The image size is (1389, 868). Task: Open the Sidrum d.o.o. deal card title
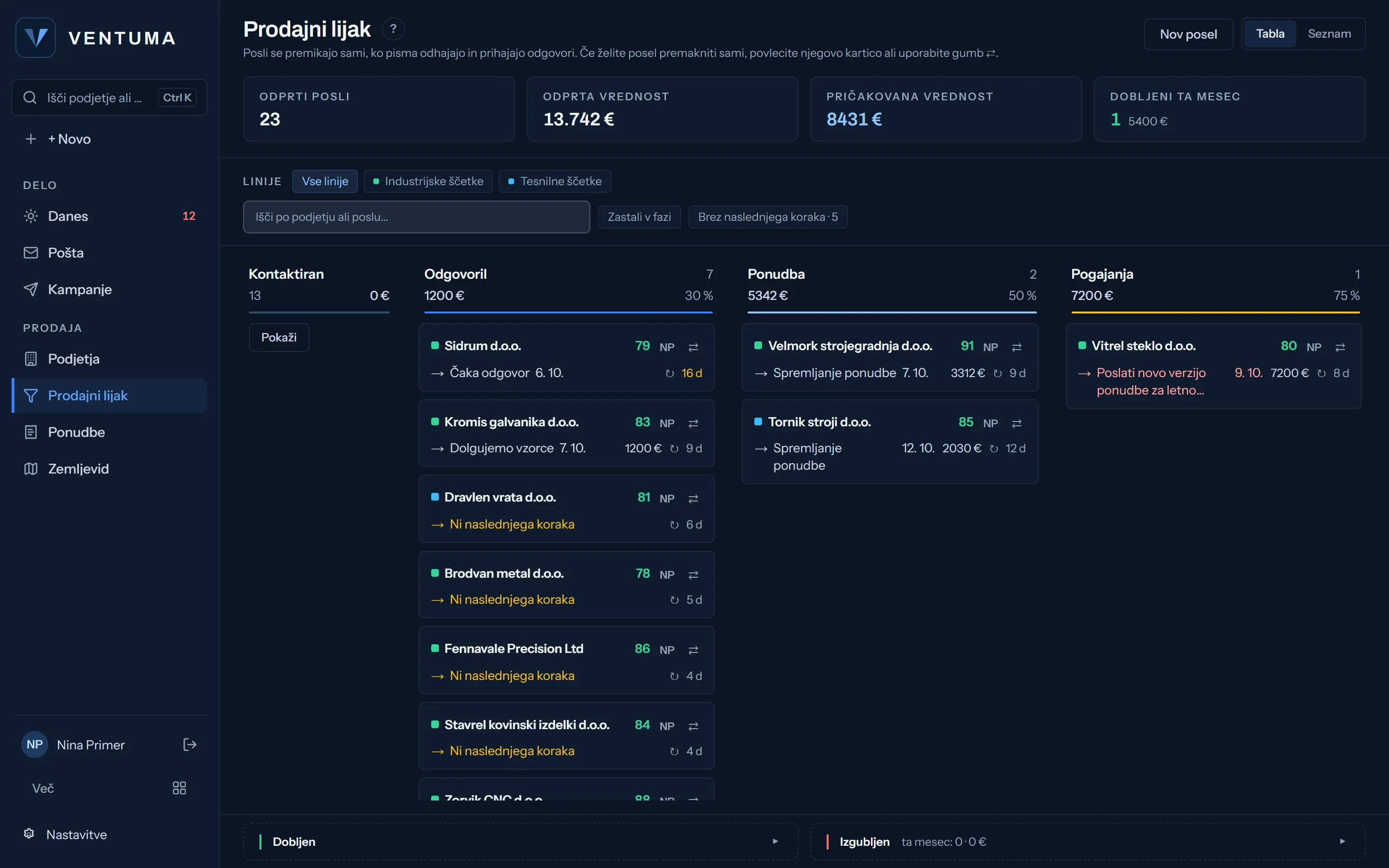point(482,346)
